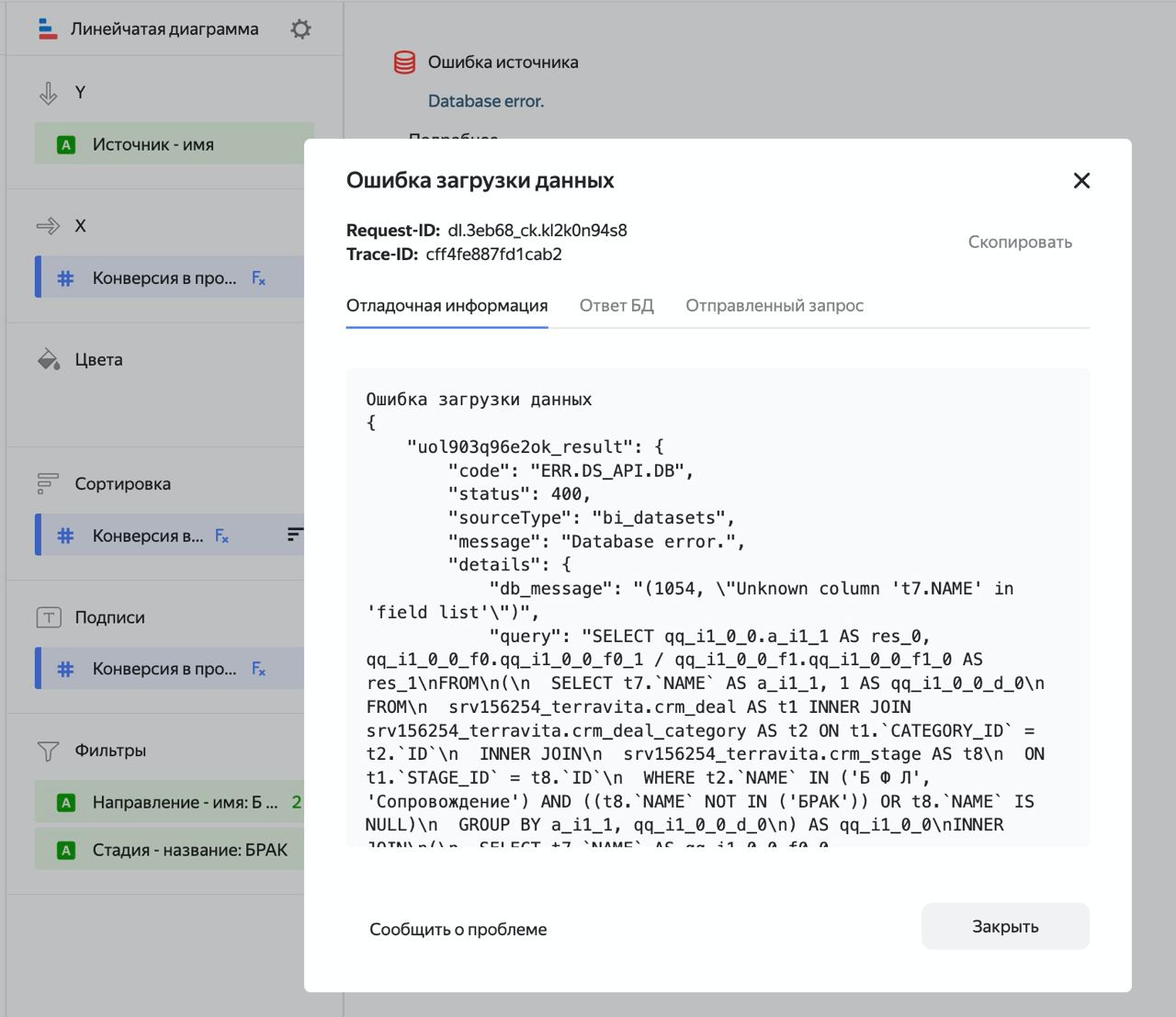Open chart settings gear icon
The height and width of the screenshot is (1017, 1176).
pos(300,29)
